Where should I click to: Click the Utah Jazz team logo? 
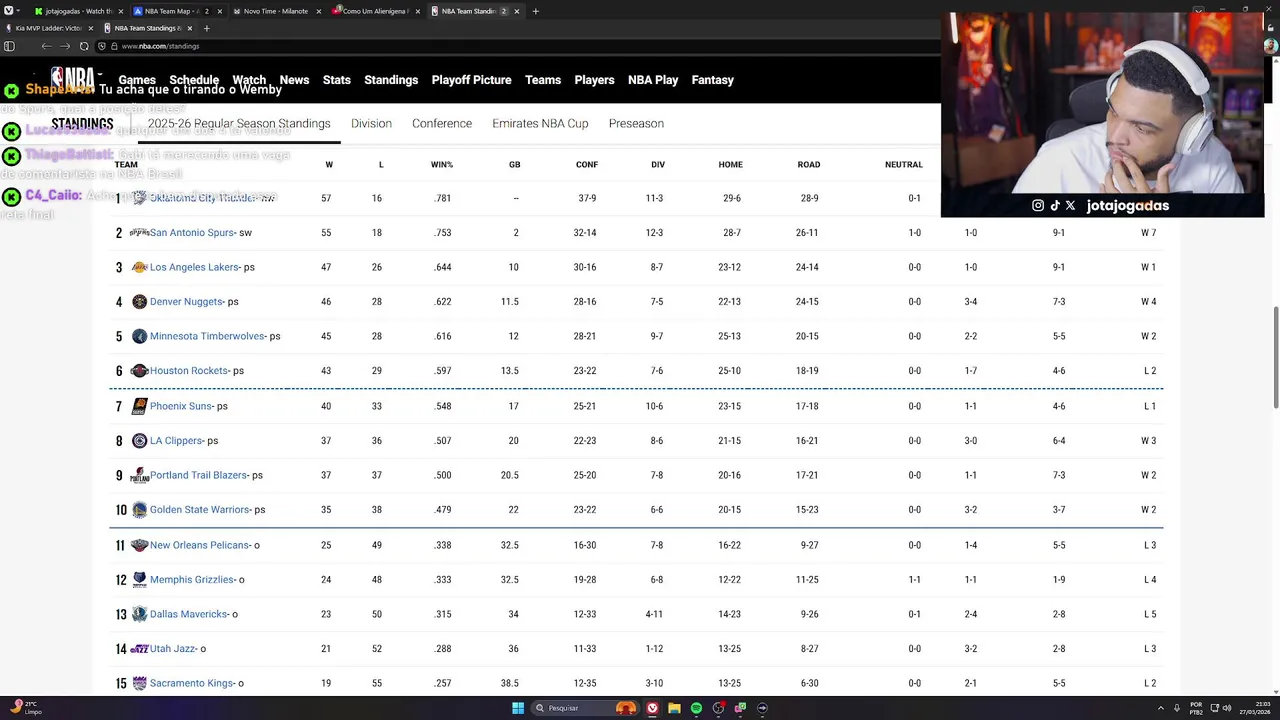[139, 649]
